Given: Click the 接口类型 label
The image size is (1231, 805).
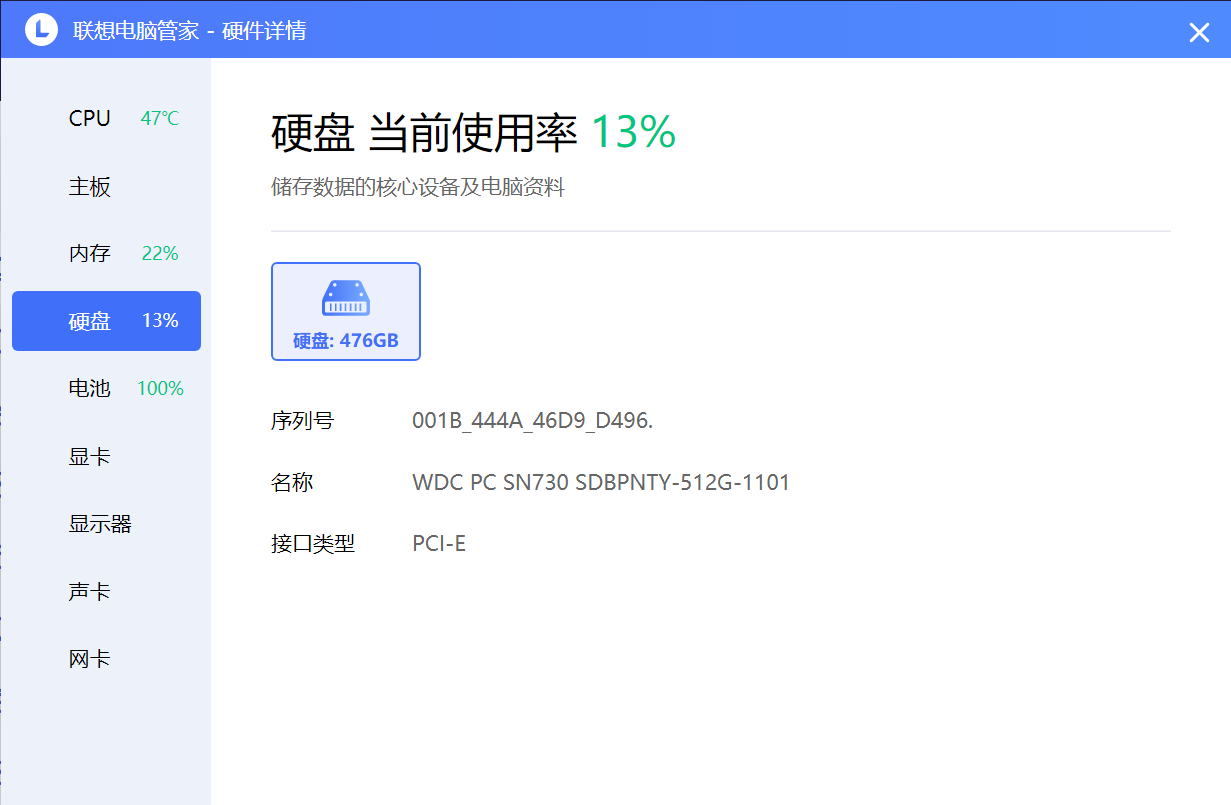Looking at the screenshot, I should tap(313, 544).
